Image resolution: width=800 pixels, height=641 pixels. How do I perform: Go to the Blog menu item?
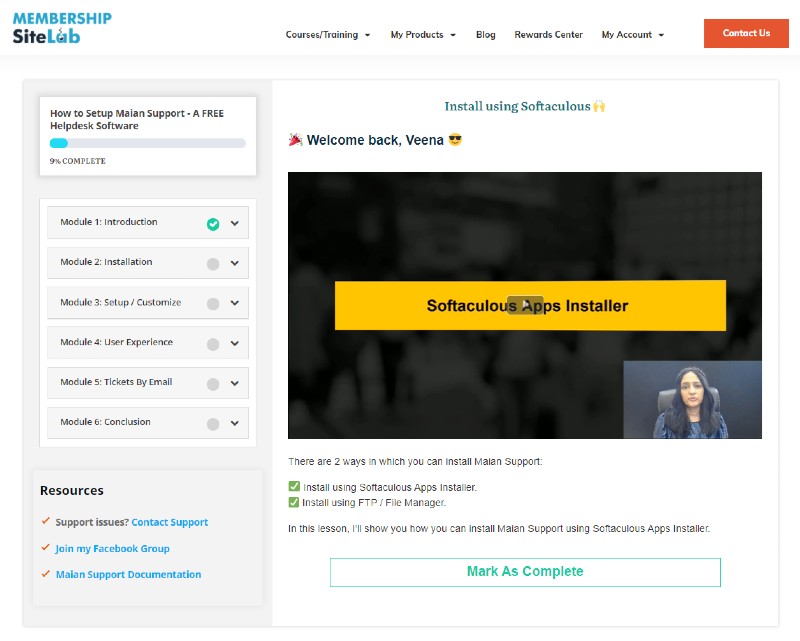pyautogui.click(x=485, y=35)
